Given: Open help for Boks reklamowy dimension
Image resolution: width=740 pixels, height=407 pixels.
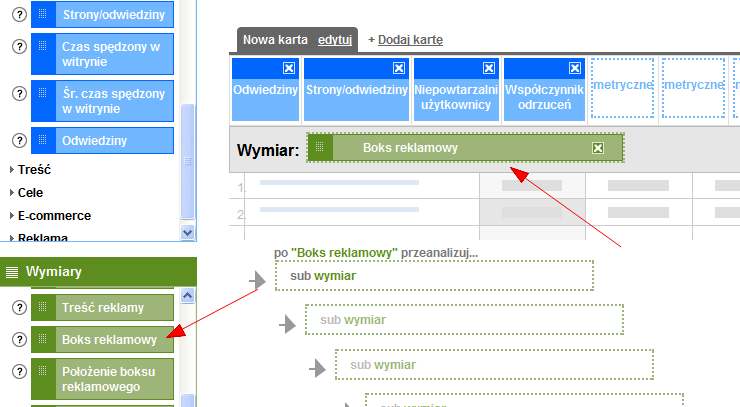Looking at the screenshot, I should click(18, 340).
